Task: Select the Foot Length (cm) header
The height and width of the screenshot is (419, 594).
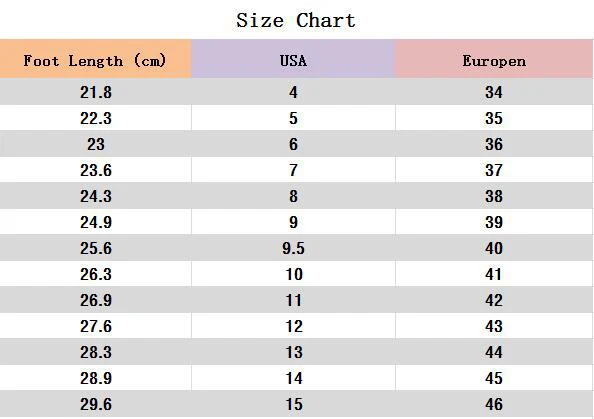Action: 95,59
